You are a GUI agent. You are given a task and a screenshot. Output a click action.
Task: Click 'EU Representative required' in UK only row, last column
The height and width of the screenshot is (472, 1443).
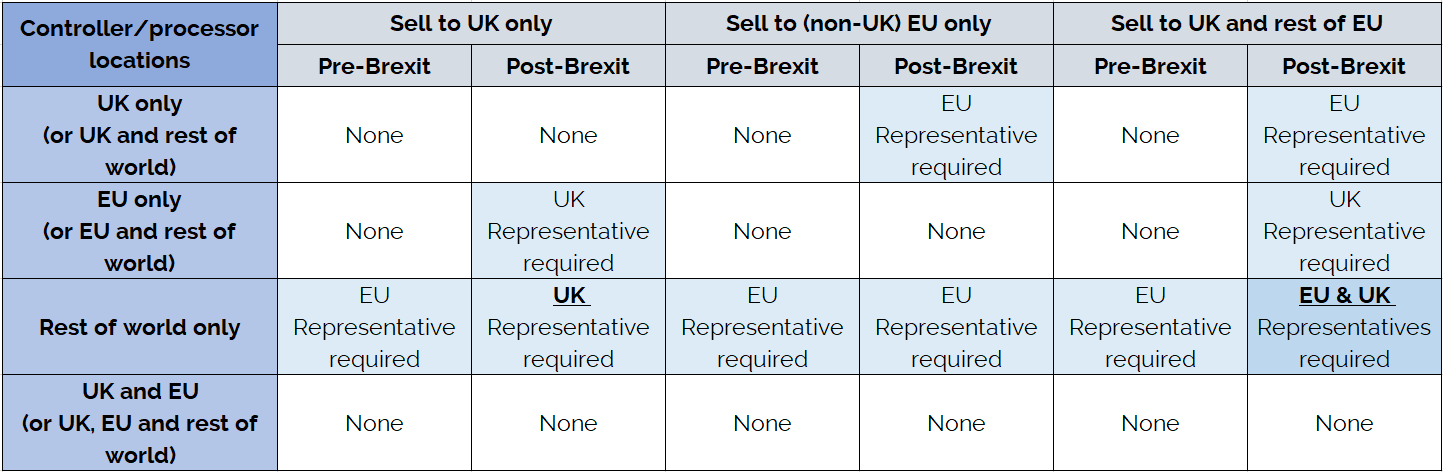[1344, 135]
